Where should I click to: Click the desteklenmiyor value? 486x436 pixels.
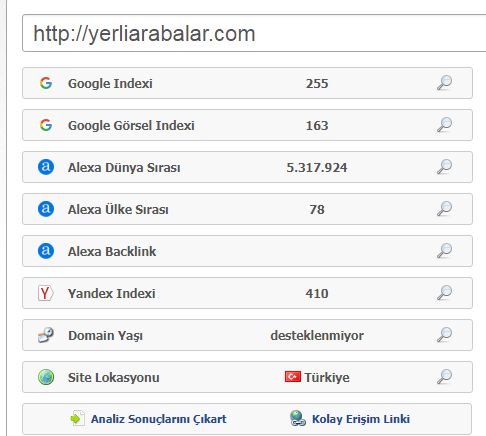pyautogui.click(x=317, y=336)
